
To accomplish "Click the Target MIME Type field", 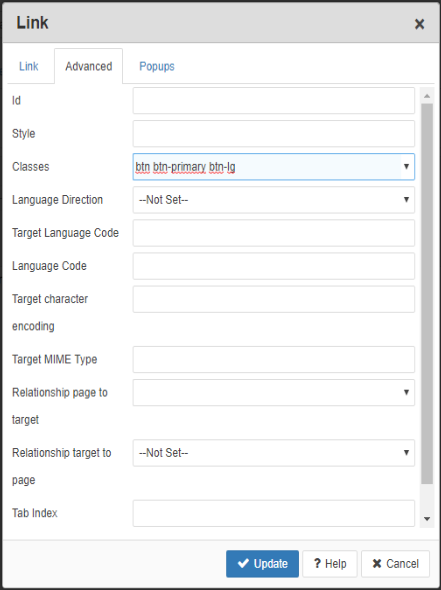I will (x=274, y=359).
